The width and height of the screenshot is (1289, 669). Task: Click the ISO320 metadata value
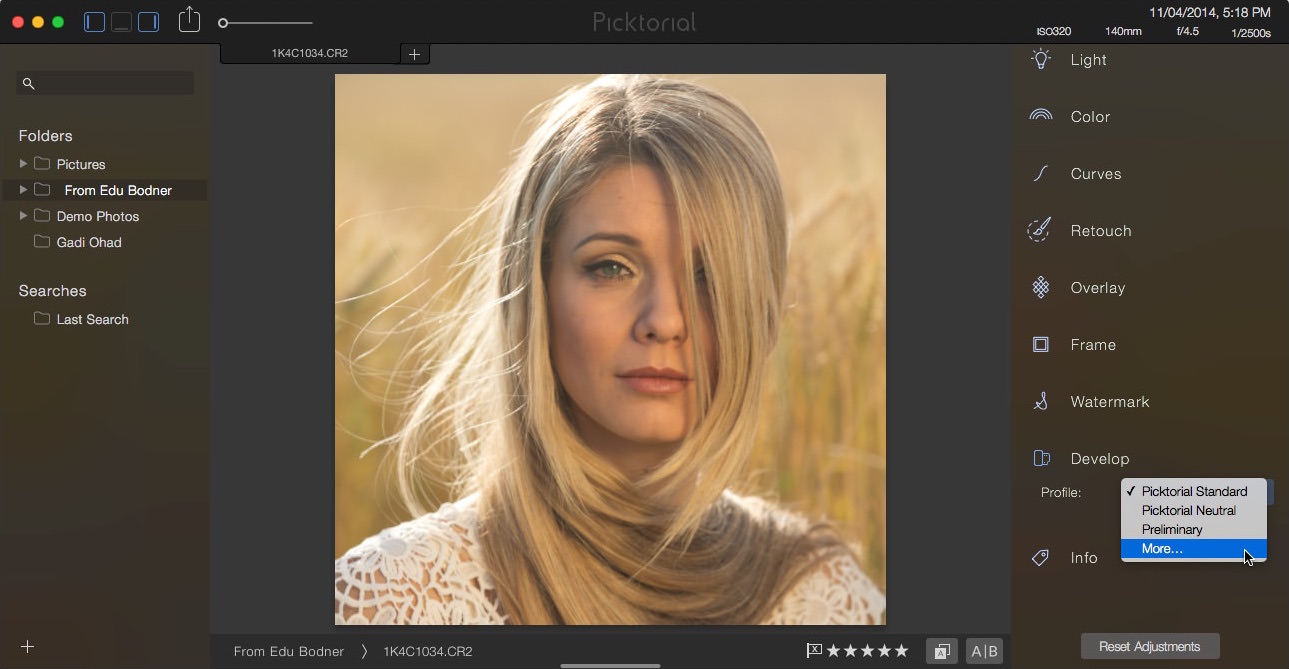coord(1053,32)
